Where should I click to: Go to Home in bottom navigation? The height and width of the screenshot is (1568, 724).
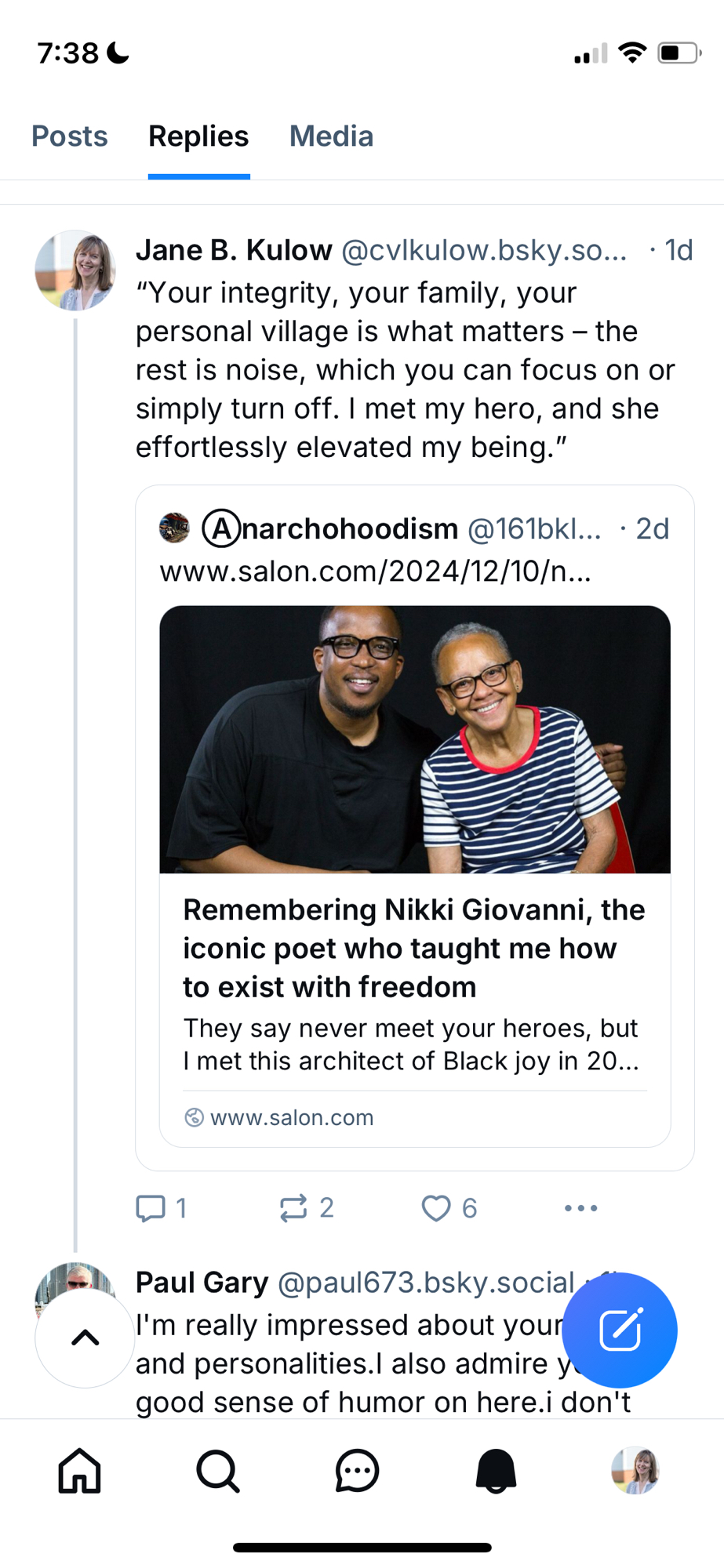(x=79, y=1471)
